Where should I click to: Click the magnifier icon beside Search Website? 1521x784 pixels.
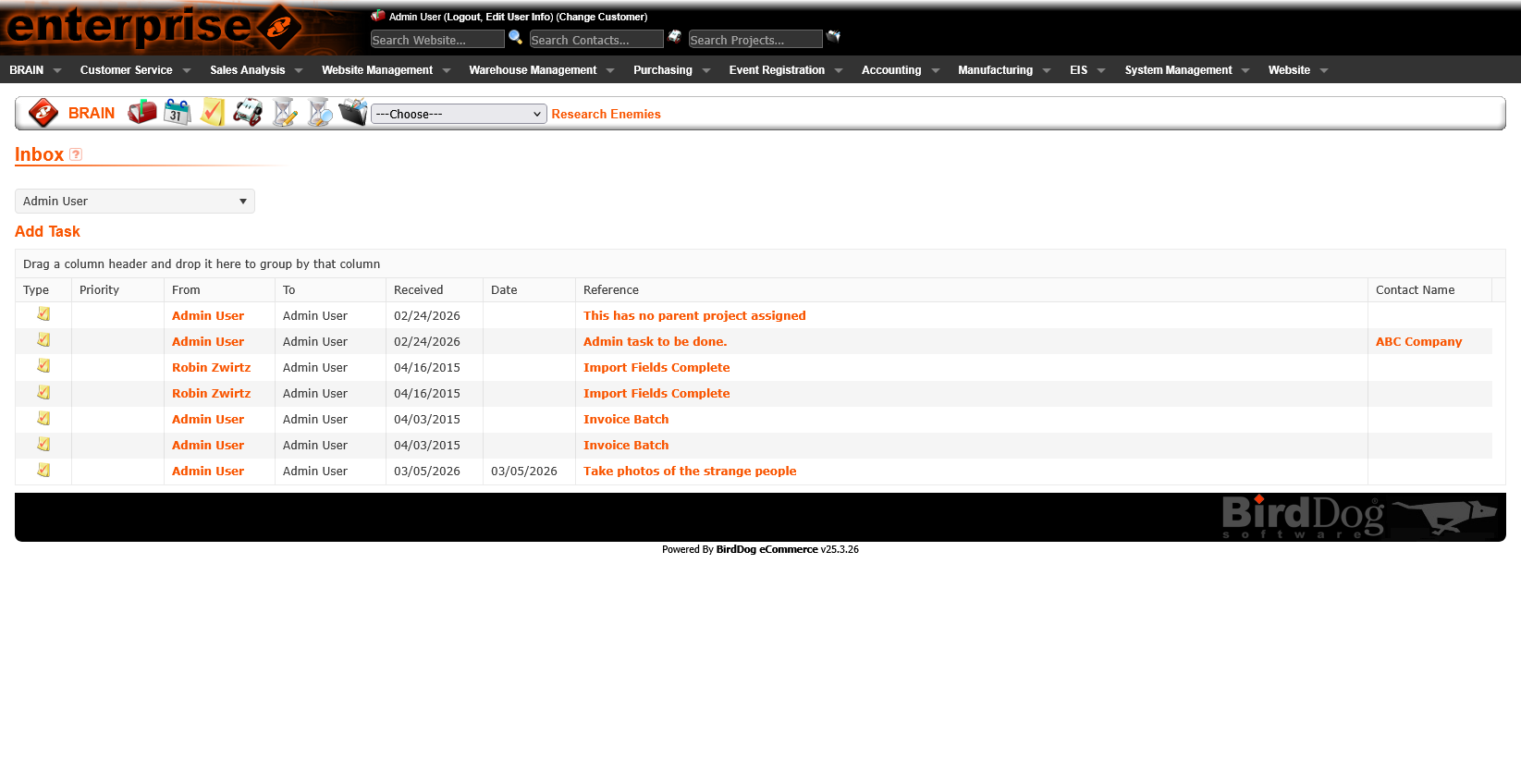(x=516, y=38)
